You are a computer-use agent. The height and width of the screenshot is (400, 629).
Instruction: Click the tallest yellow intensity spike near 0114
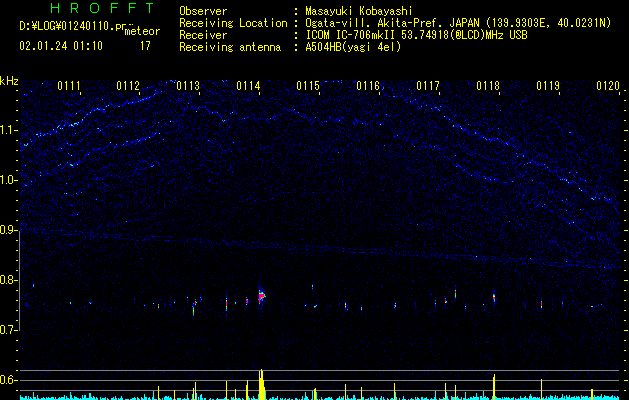pos(262,384)
